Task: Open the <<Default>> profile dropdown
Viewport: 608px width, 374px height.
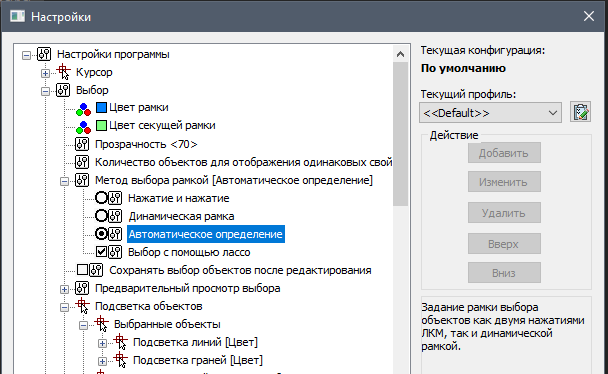Action: click(x=490, y=113)
